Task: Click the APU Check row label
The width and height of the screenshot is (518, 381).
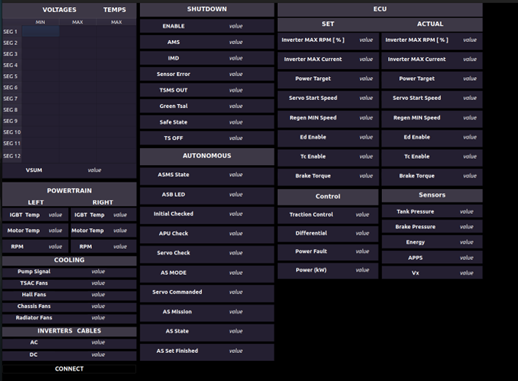Action: tap(173, 233)
